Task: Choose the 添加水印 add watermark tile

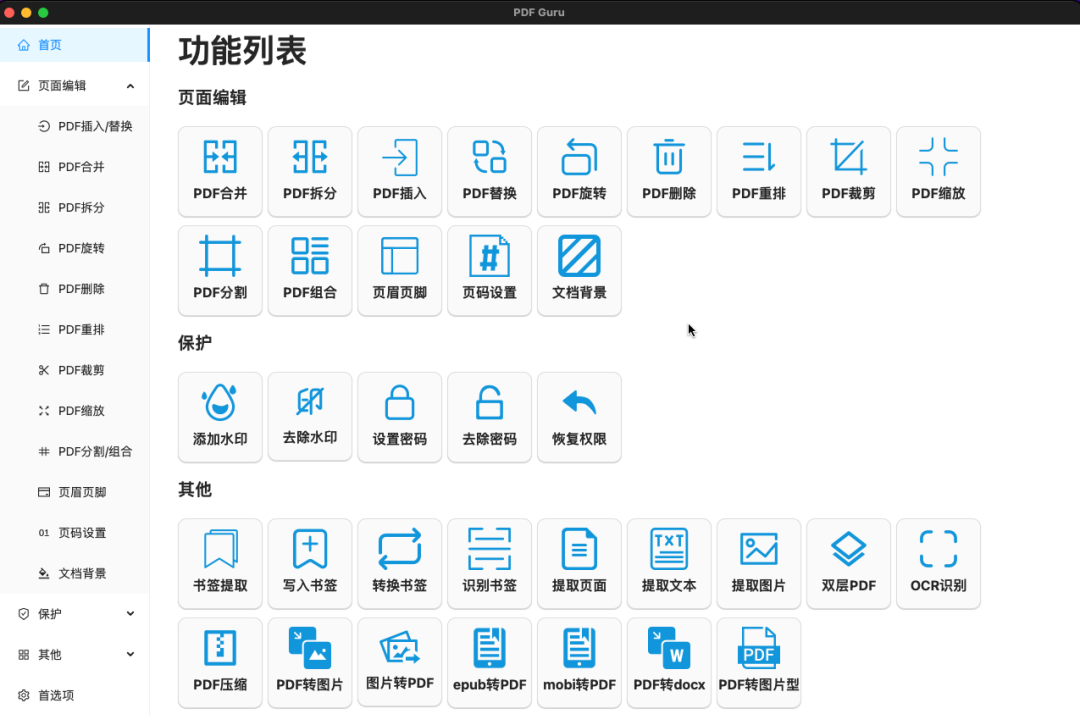Action: click(x=220, y=417)
